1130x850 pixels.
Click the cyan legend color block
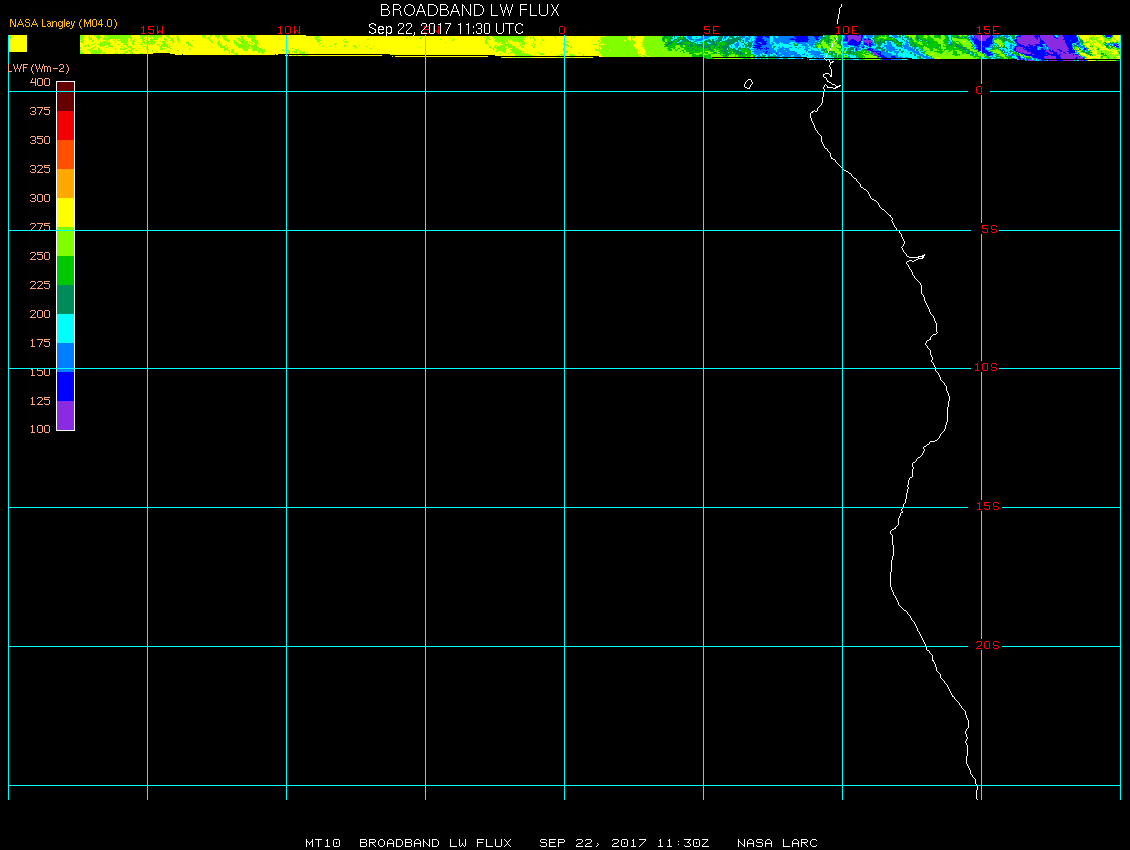[65, 328]
